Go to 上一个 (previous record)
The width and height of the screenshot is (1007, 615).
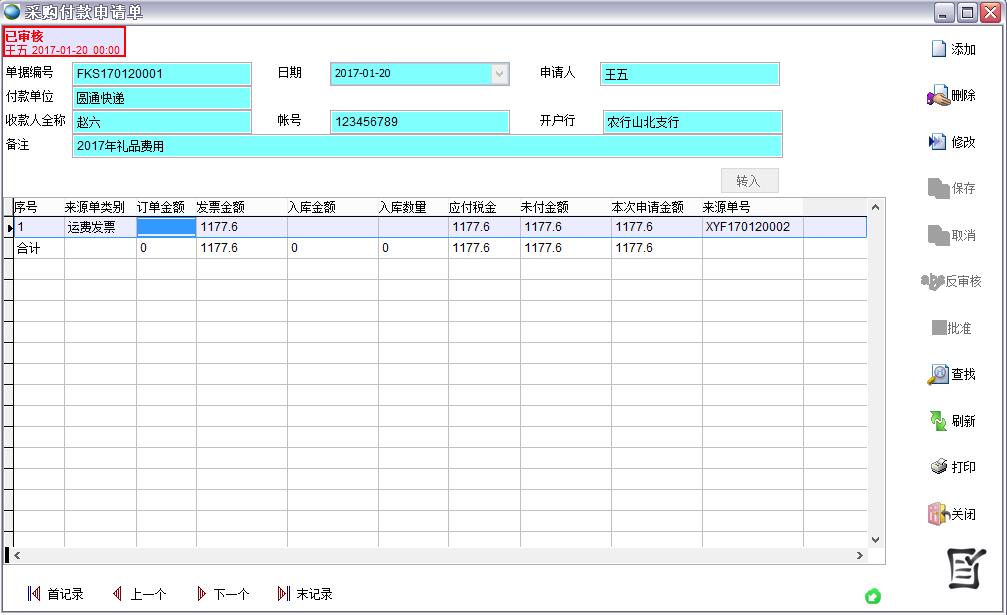(139, 594)
